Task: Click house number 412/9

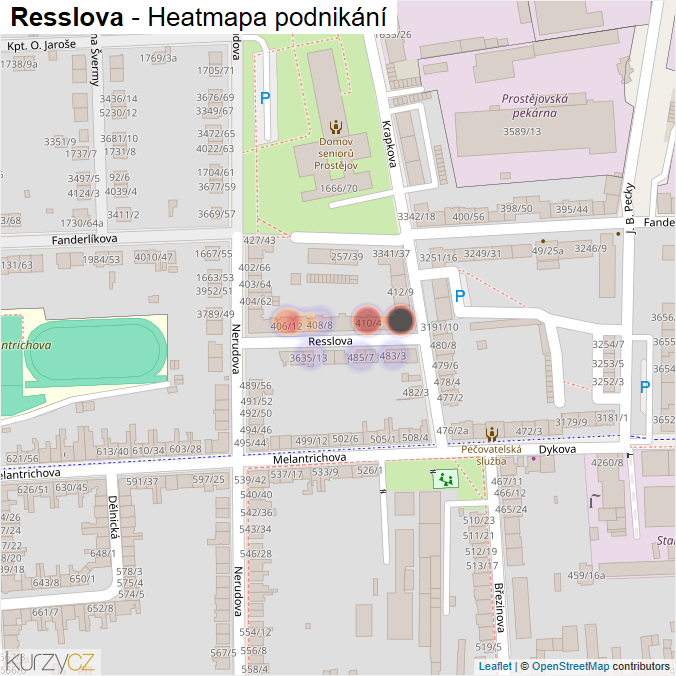Action: click(x=400, y=292)
